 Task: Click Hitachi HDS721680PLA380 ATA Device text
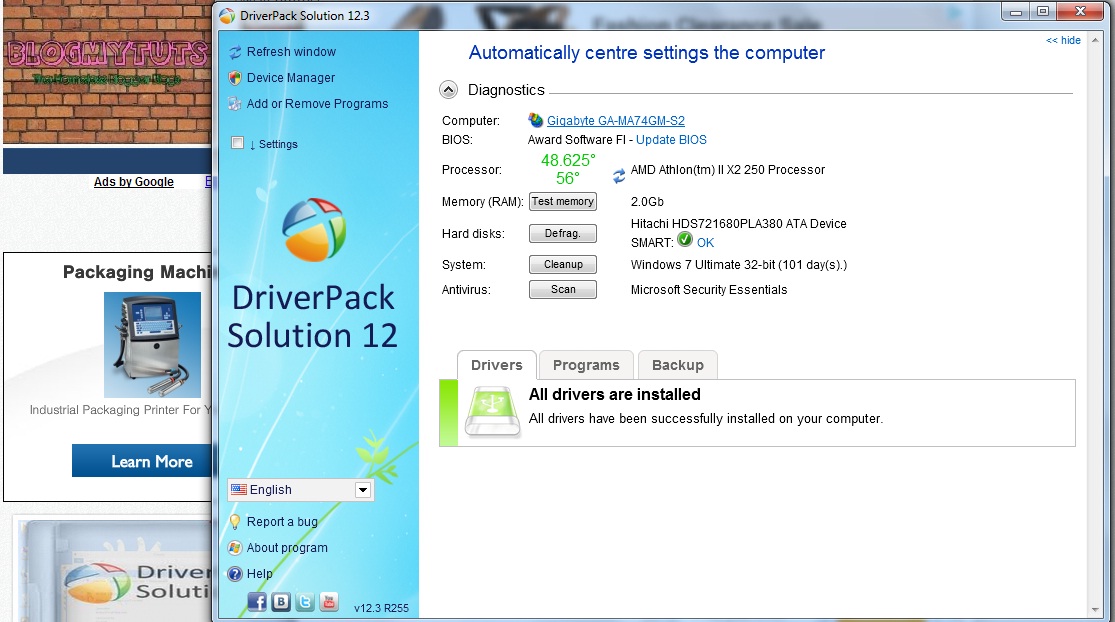point(738,224)
